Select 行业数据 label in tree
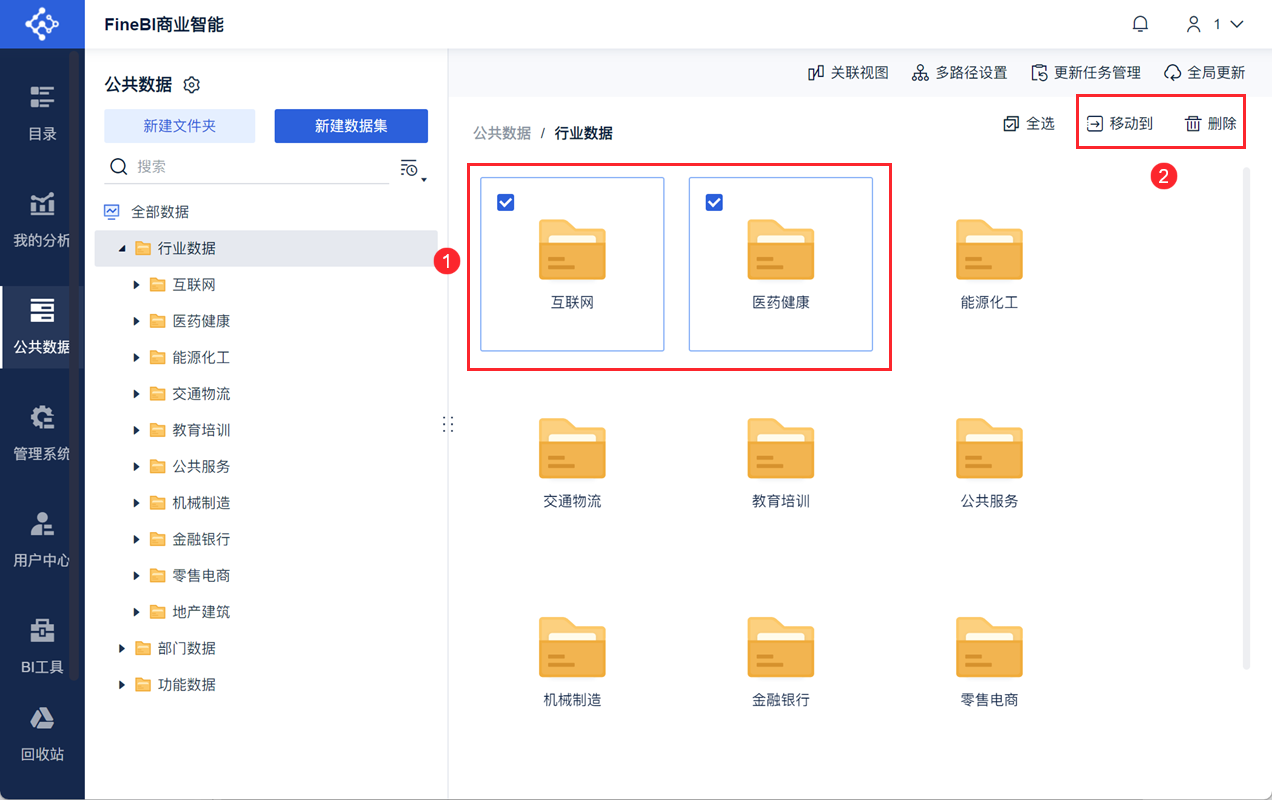The height and width of the screenshot is (800, 1272). tap(187, 248)
